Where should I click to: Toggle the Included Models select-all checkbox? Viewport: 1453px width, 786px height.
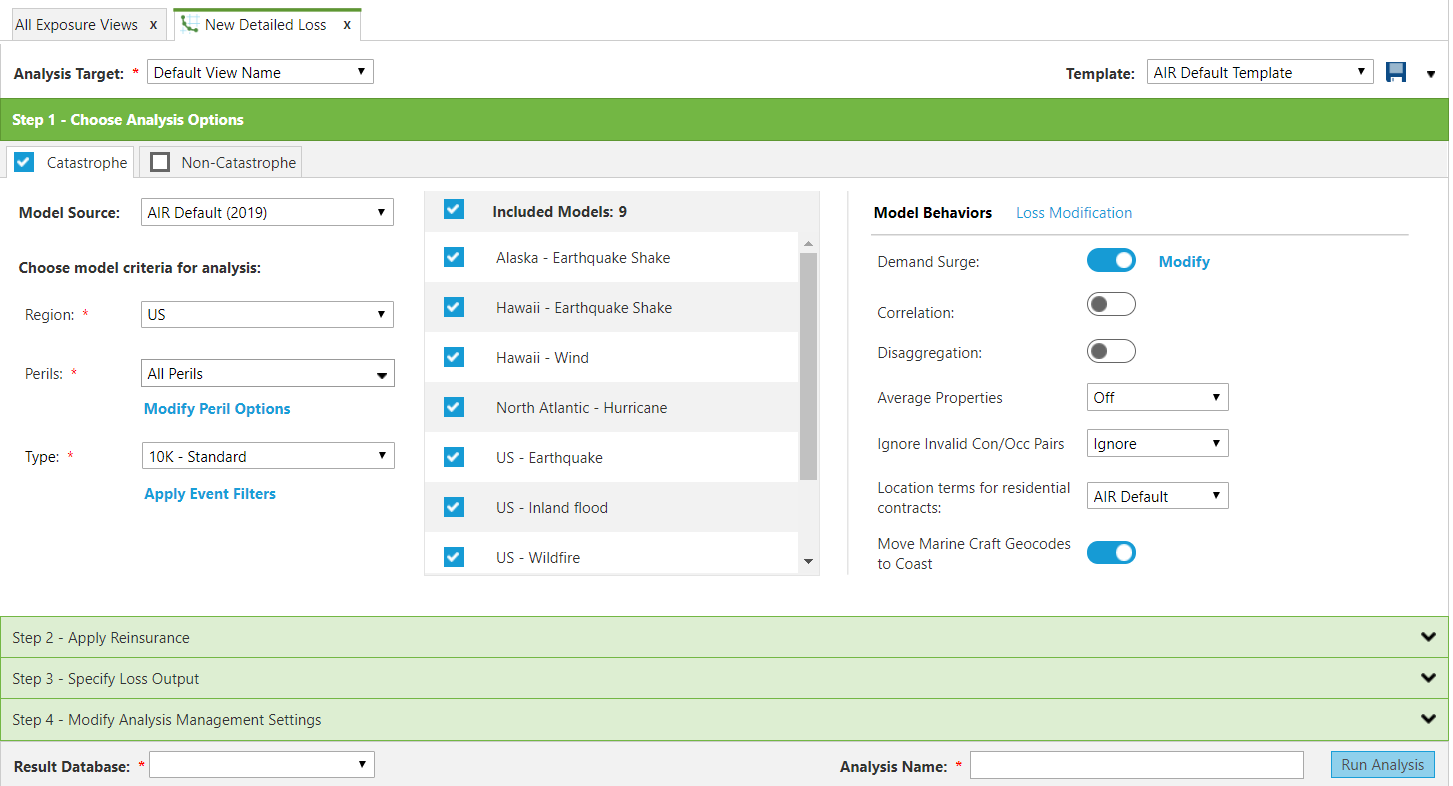point(454,209)
